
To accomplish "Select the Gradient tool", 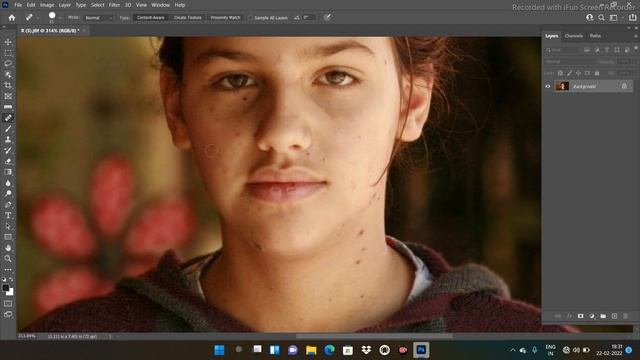I will pyautogui.click(x=8, y=172).
